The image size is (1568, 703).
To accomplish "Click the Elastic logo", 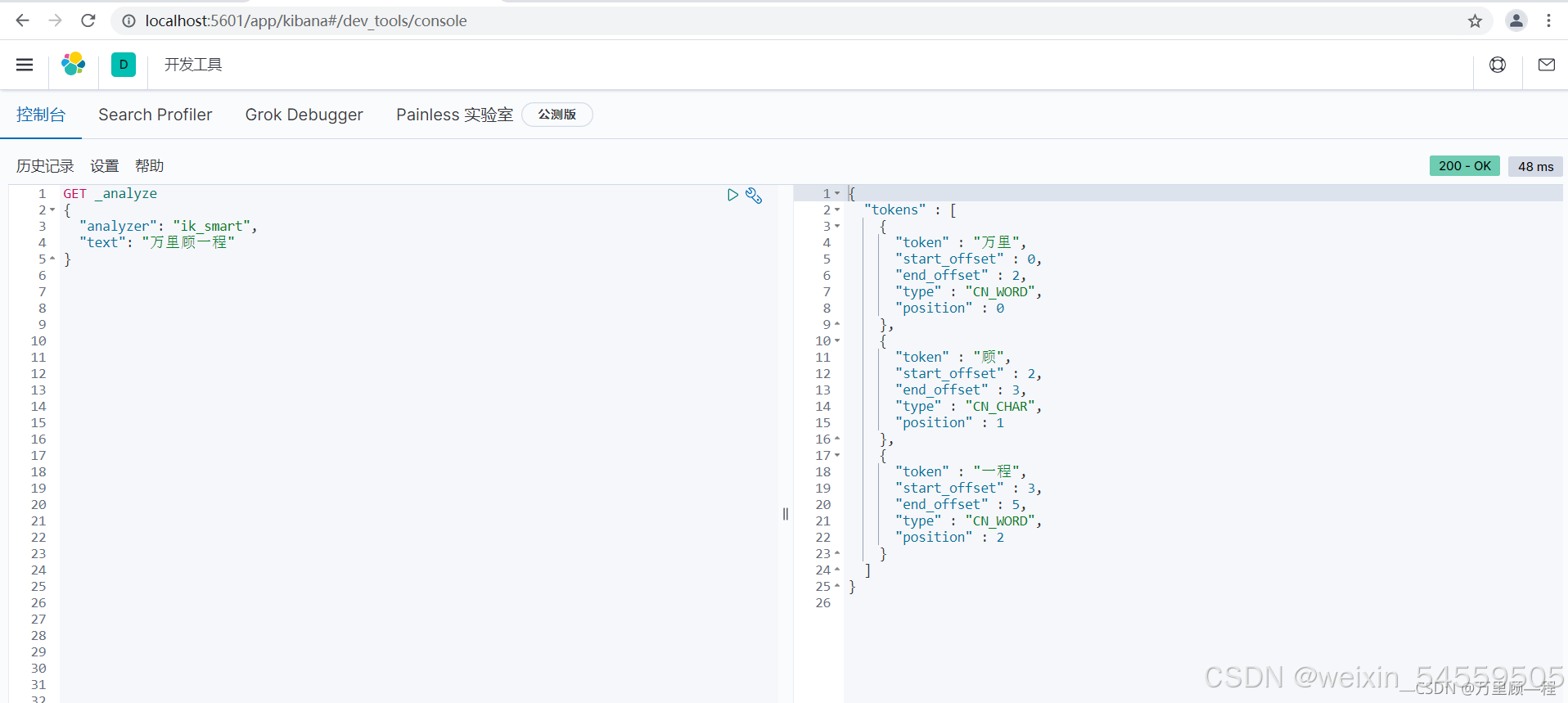I will coord(74,64).
